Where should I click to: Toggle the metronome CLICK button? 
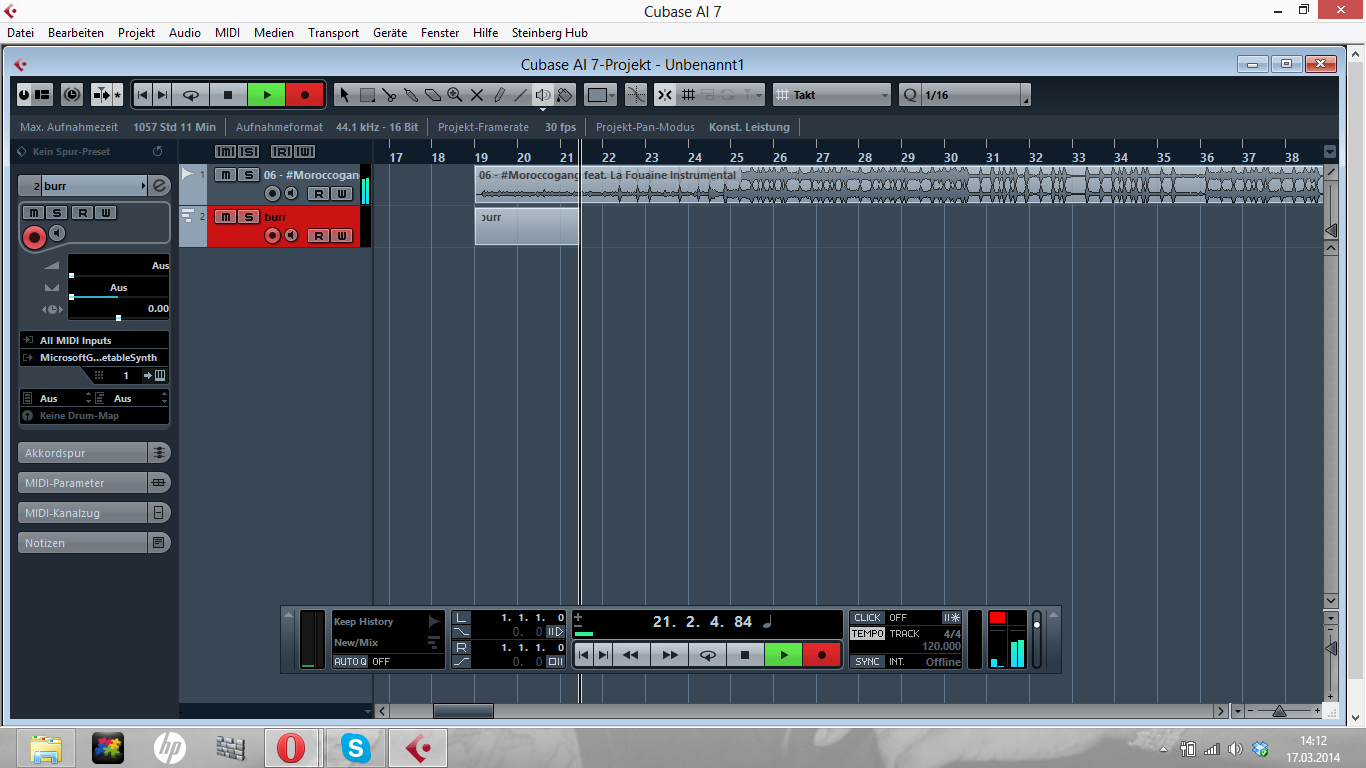867,618
